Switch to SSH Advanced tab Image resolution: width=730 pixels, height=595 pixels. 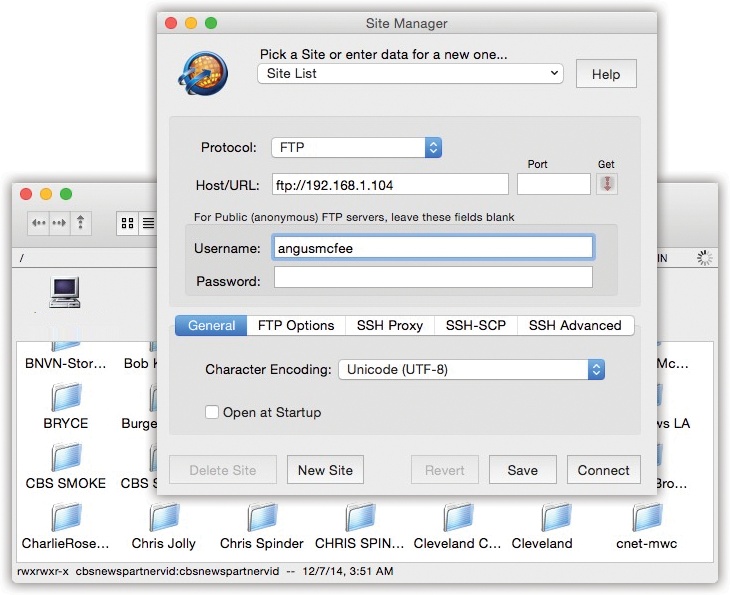(575, 325)
